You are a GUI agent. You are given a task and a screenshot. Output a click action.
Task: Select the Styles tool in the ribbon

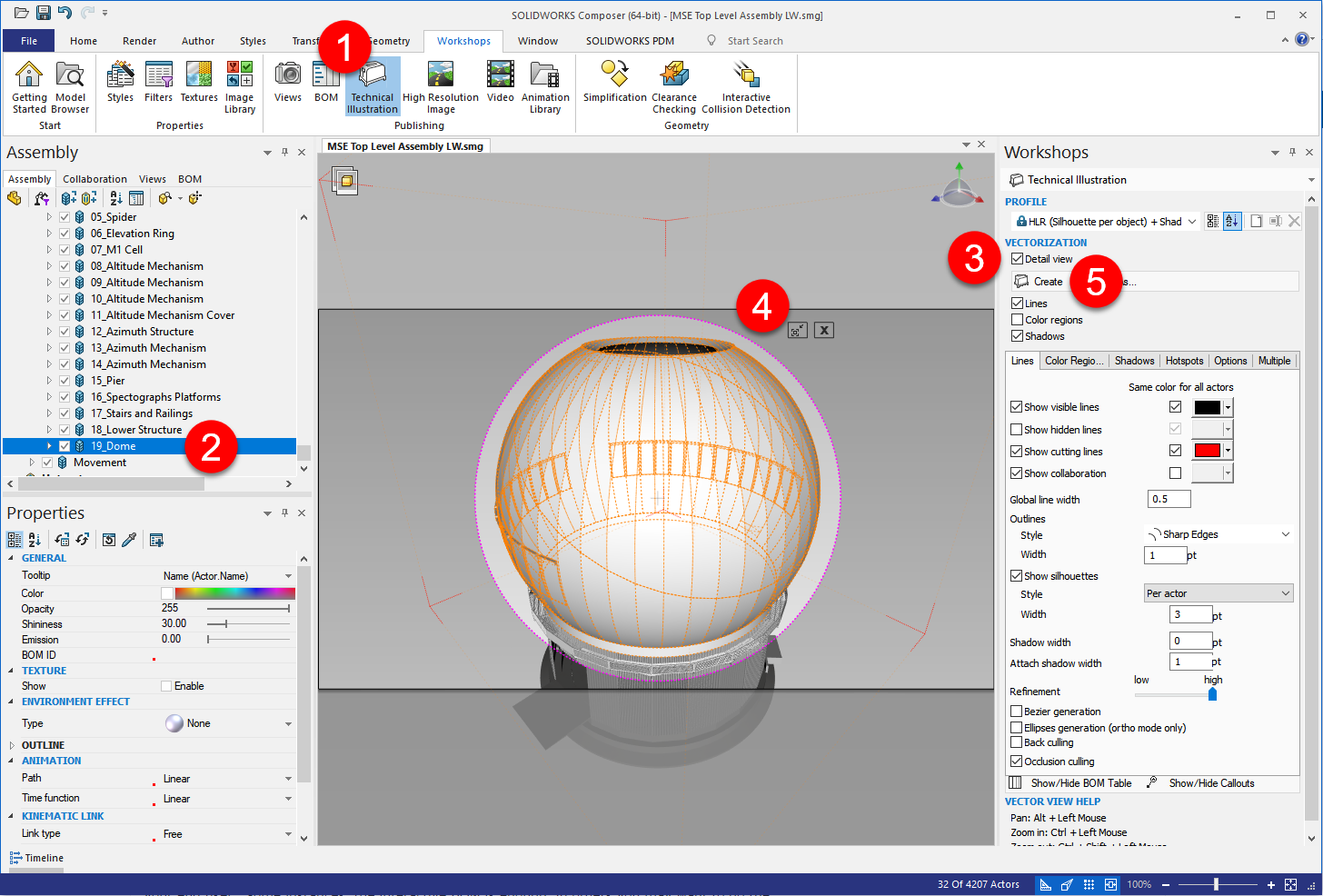pos(120,86)
